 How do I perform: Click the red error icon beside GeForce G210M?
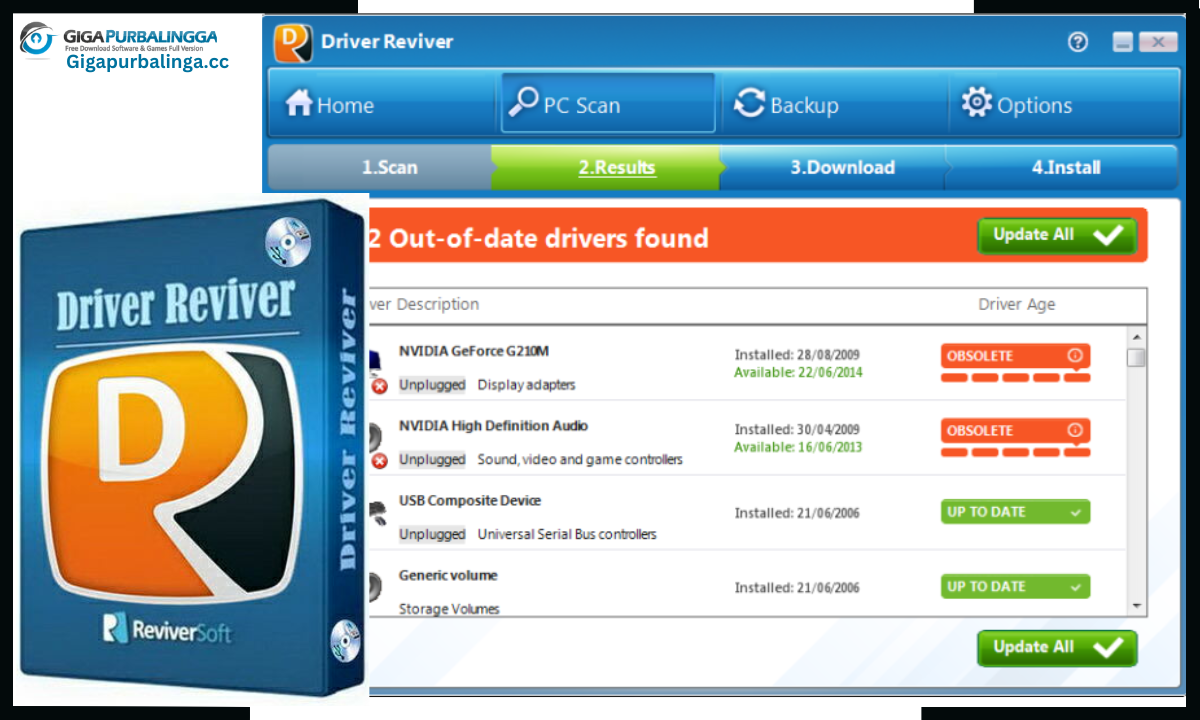pyautogui.click(x=379, y=386)
